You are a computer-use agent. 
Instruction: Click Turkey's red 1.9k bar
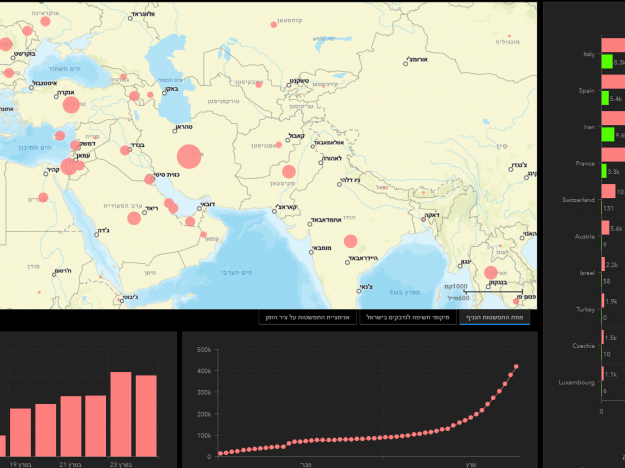[610, 301]
